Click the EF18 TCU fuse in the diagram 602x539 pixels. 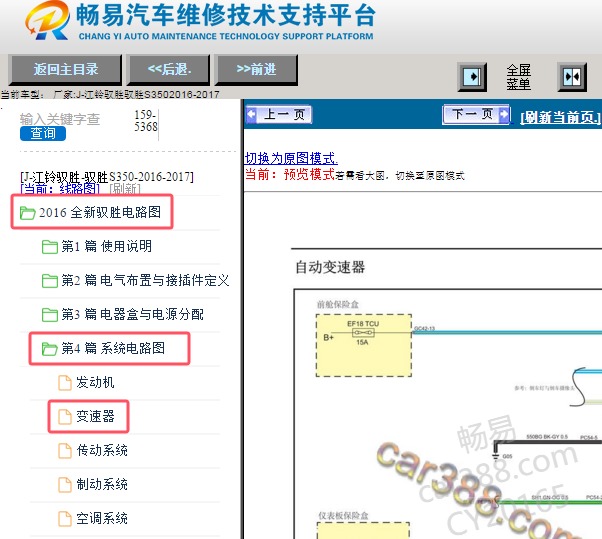(x=363, y=332)
